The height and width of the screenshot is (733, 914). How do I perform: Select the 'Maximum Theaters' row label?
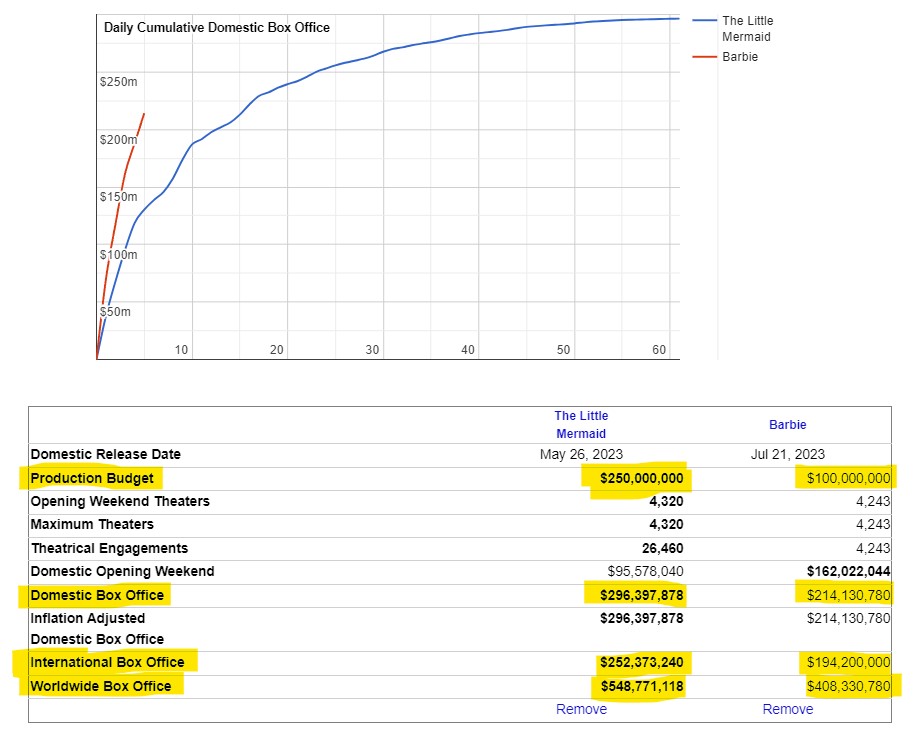point(92,524)
